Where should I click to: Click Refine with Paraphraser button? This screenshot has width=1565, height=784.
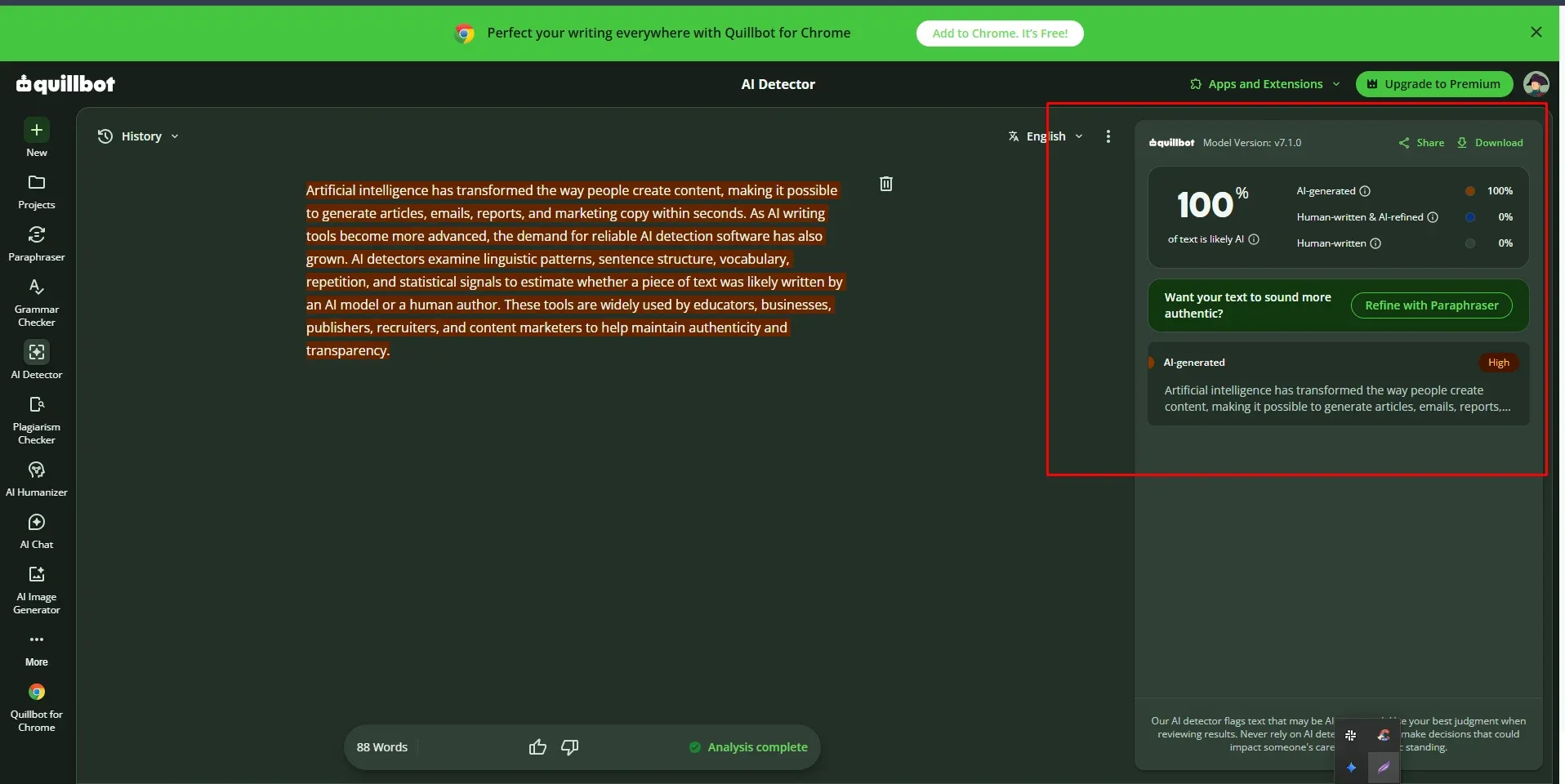click(1432, 305)
